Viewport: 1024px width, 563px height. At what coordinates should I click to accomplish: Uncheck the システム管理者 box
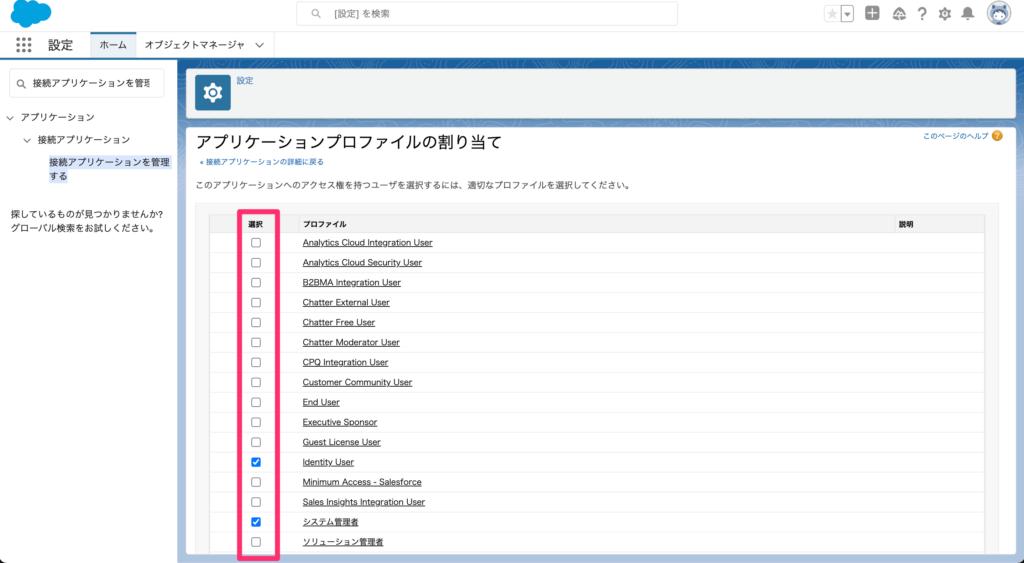pyautogui.click(x=256, y=522)
